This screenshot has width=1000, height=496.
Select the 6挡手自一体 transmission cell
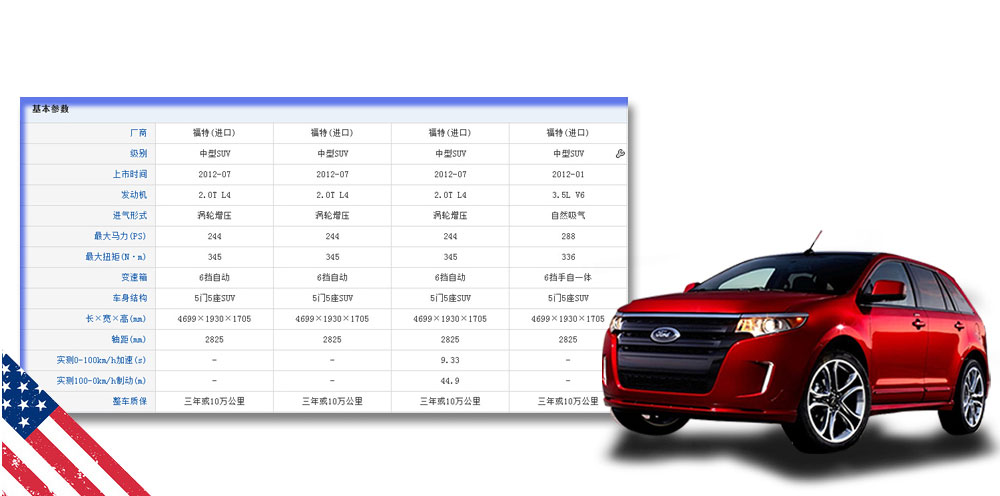(x=567, y=277)
